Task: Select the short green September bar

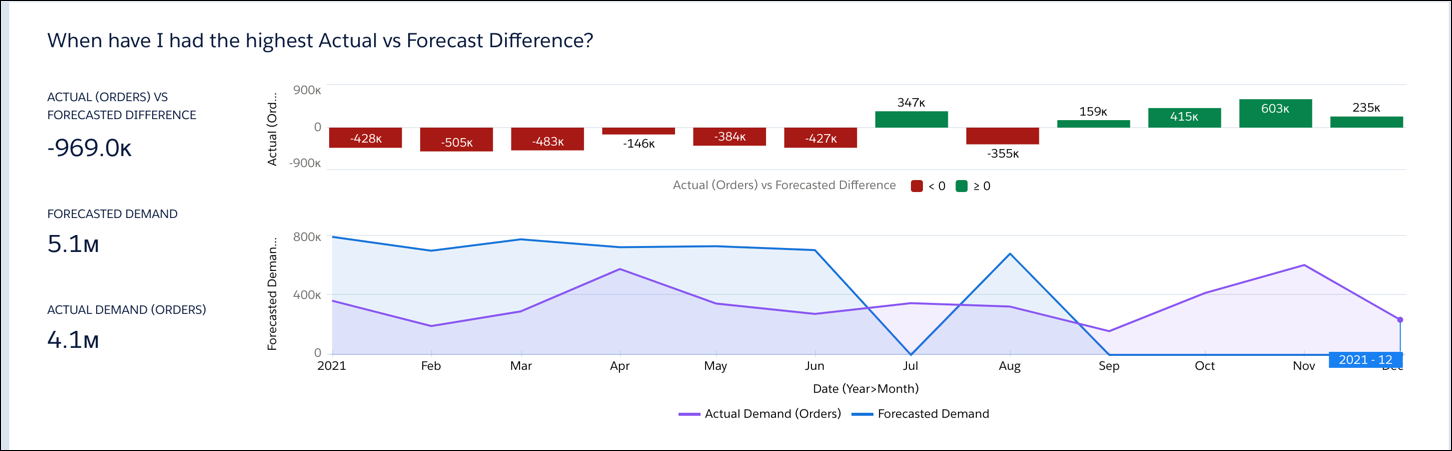Action: 1093,124
